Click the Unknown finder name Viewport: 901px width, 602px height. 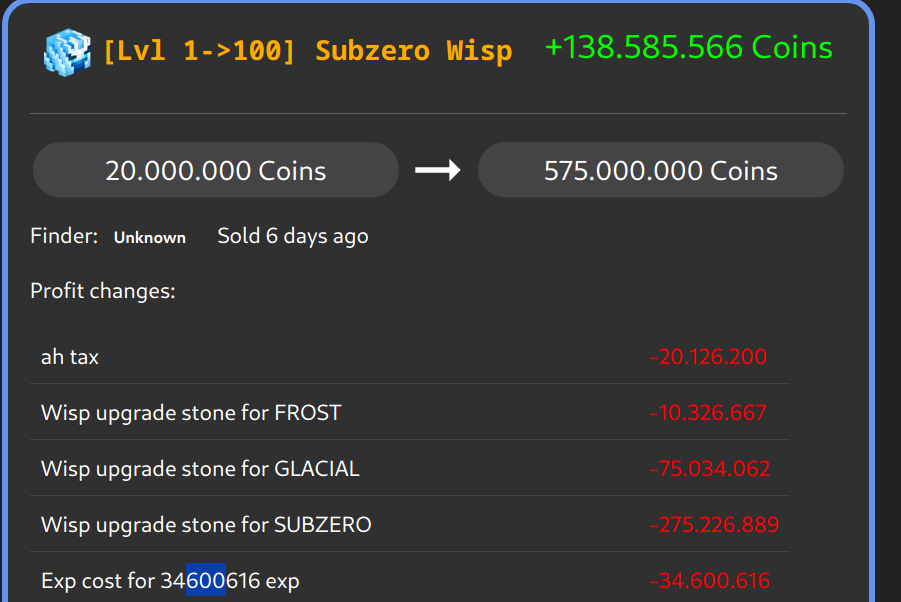click(x=150, y=238)
